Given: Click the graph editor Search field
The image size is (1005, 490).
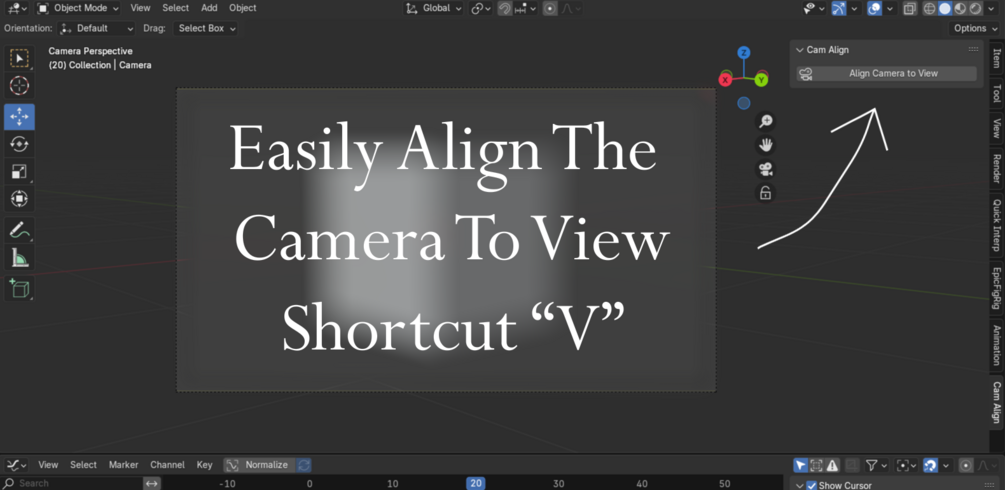Looking at the screenshot, I should coord(71,483).
